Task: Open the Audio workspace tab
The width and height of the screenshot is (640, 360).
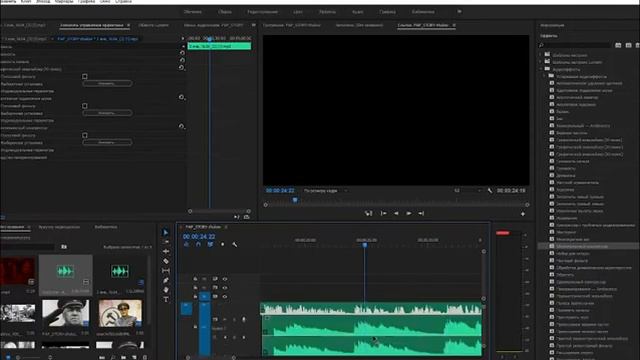Action: [358, 12]
